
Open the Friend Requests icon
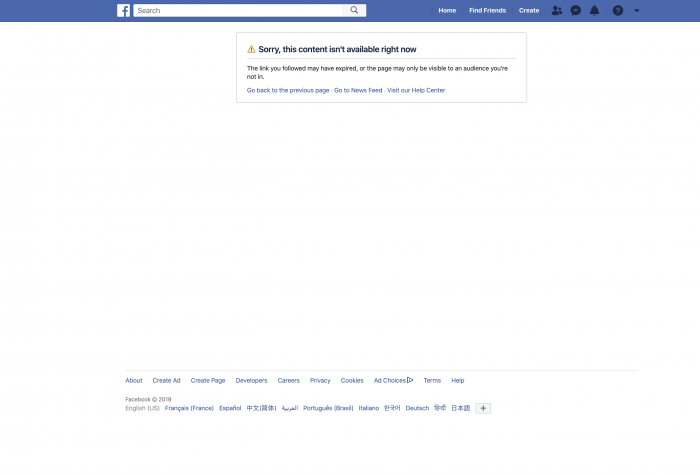tap(557, 10)
